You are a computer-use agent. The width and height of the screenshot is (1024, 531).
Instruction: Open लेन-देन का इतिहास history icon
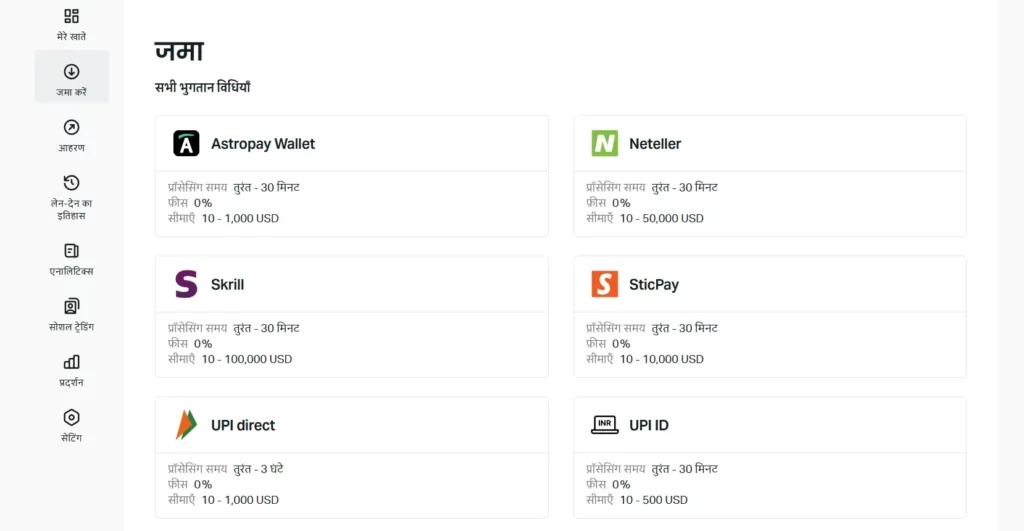click(71, 183)
